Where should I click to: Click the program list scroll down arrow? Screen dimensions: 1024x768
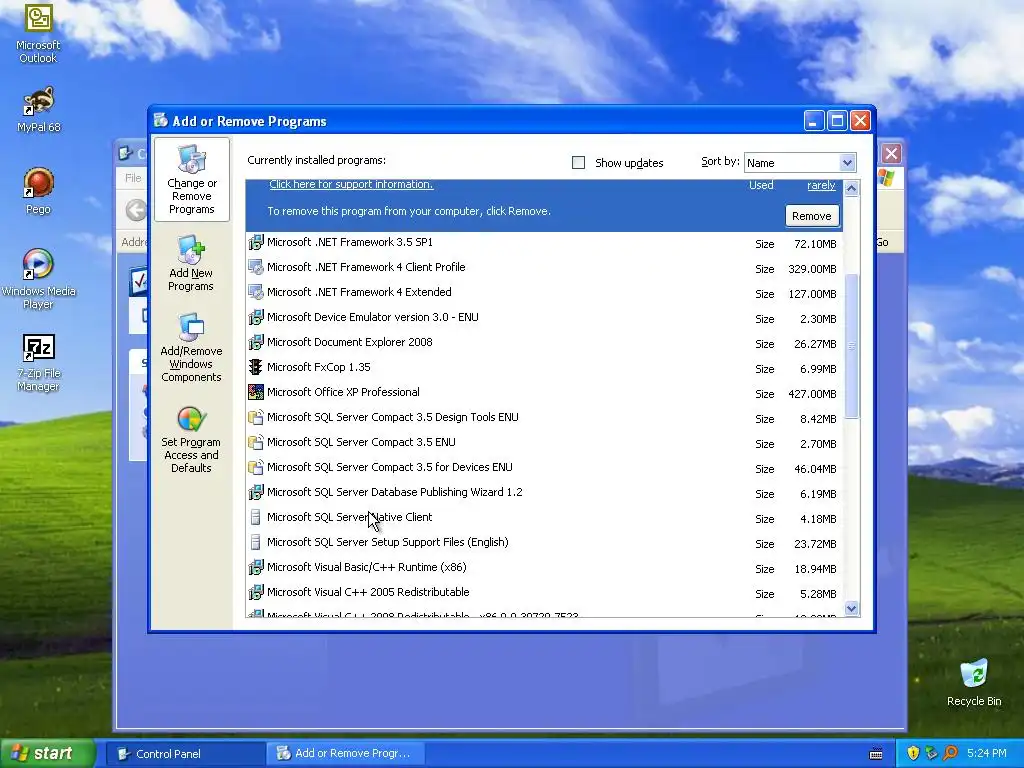852,609
